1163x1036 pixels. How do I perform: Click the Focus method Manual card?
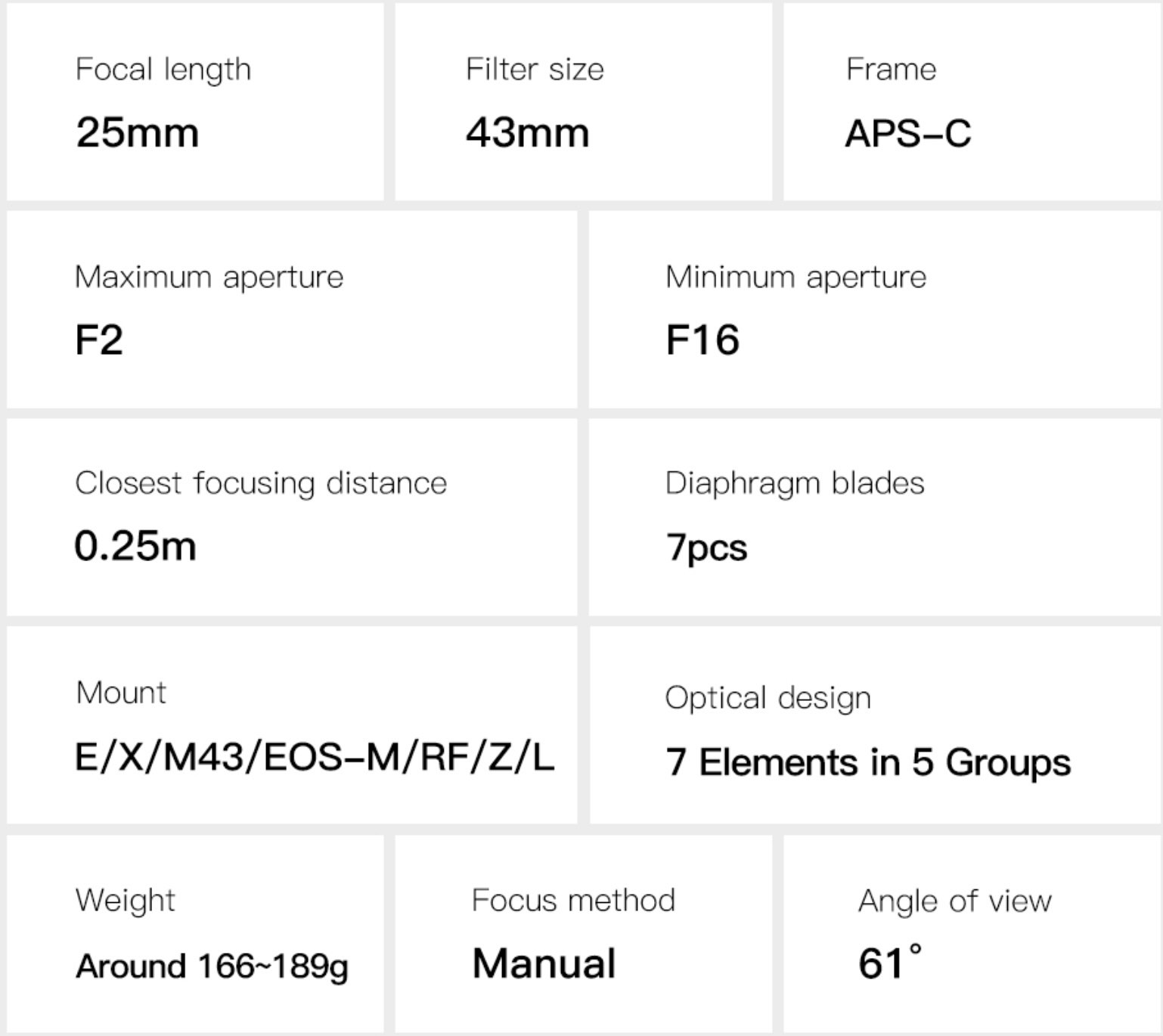coord(583,934)
